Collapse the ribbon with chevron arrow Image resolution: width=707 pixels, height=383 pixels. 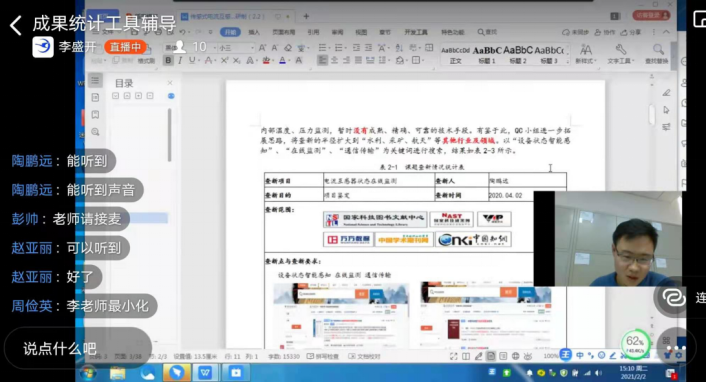pyautogui.click(x=666, y=32)
